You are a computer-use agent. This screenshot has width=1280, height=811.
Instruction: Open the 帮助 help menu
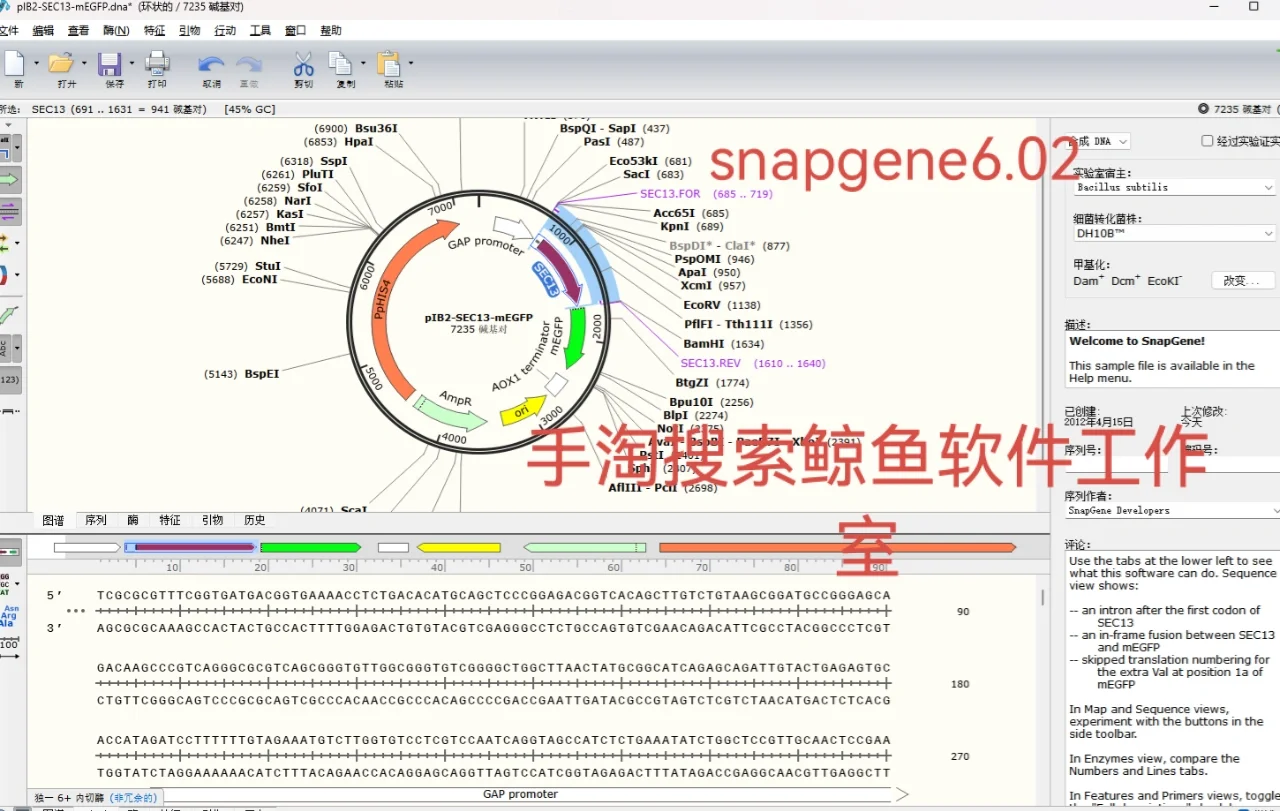[x=331, y=31]
